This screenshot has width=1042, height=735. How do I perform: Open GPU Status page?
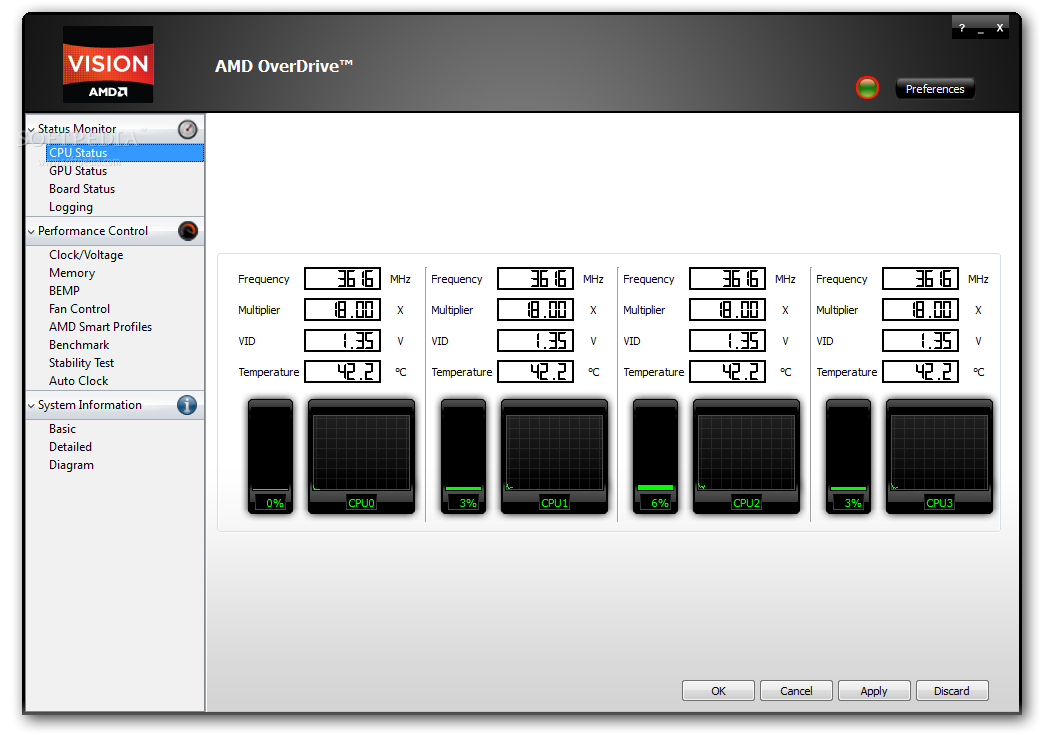[x=78, y=171]
